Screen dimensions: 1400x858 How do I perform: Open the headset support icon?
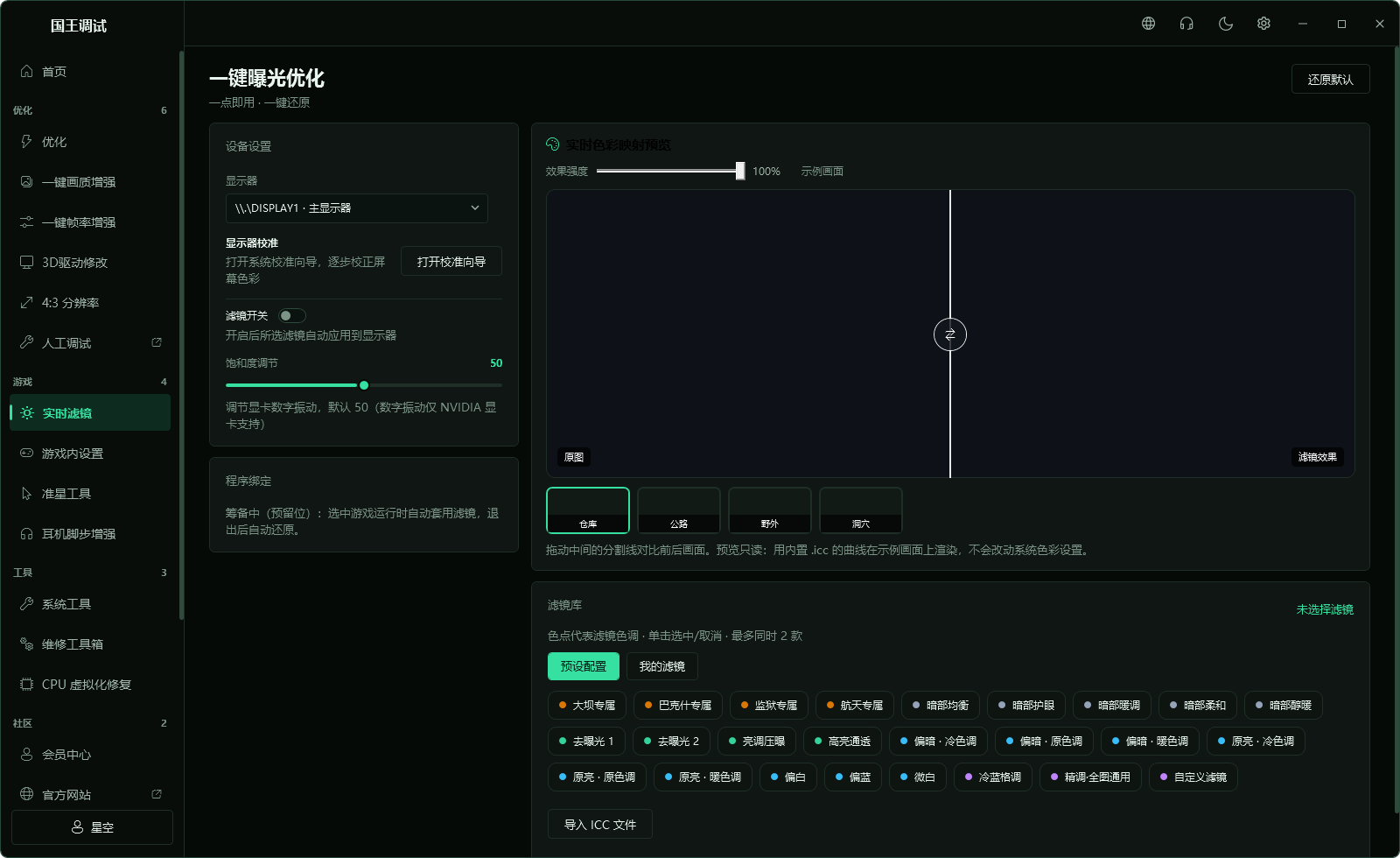pos(1186,24)
